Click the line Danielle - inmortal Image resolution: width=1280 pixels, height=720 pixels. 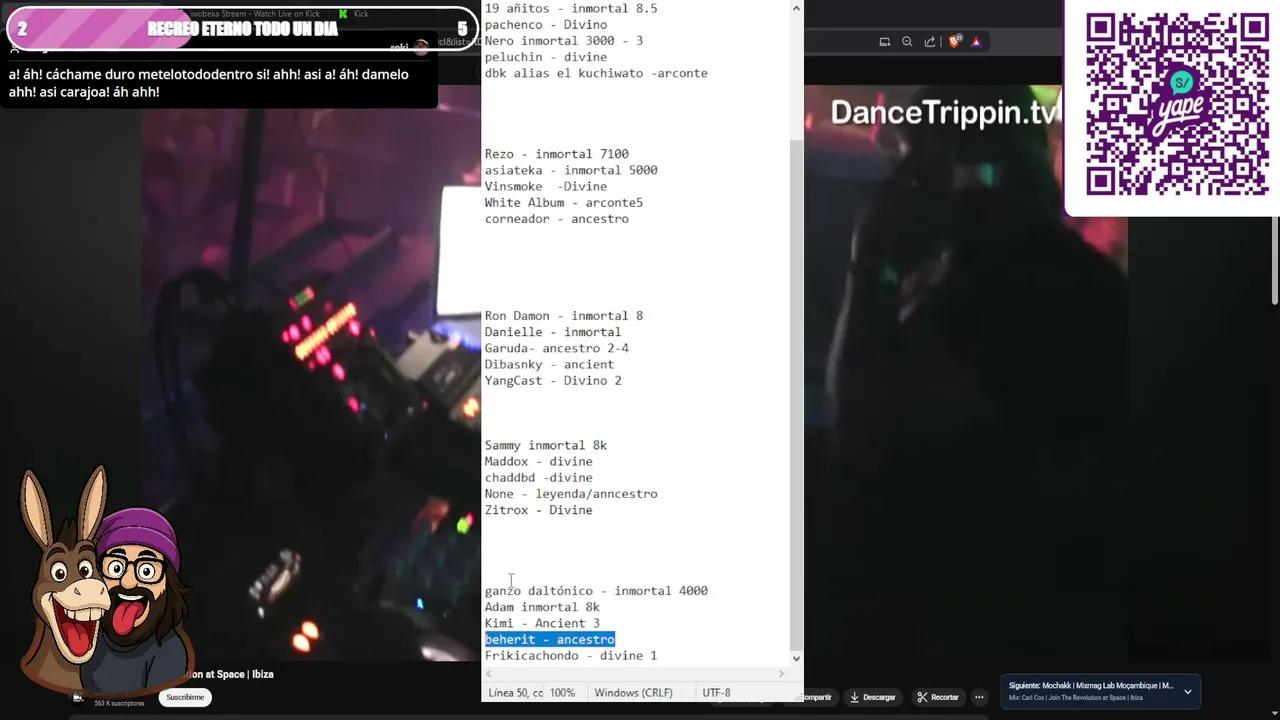(x=553, y=332)
